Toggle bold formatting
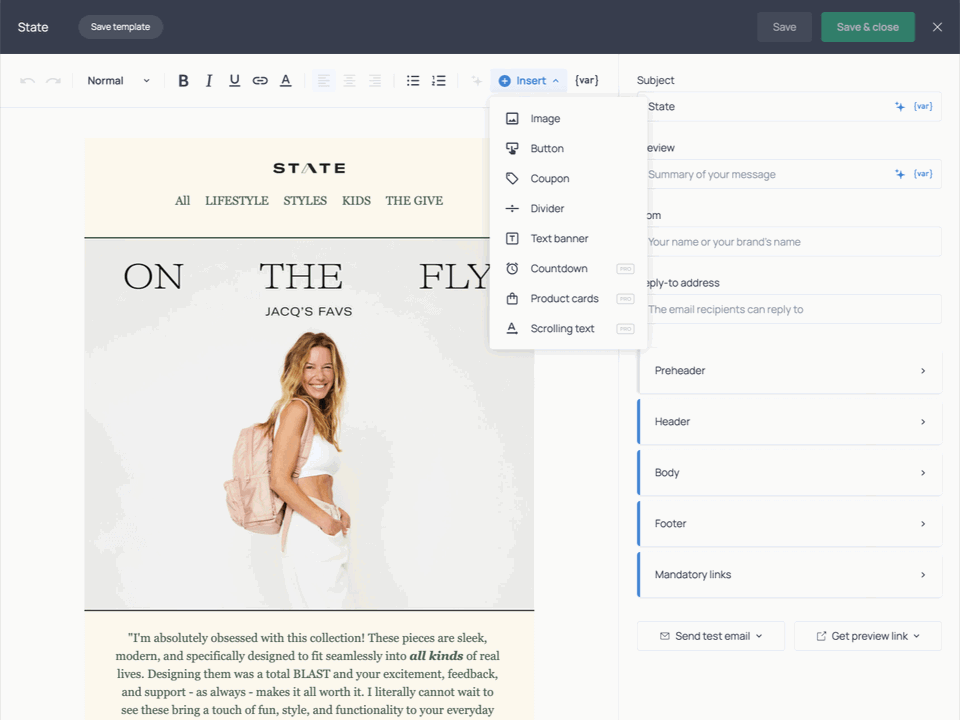960x720 pixels. pos(183,80)
